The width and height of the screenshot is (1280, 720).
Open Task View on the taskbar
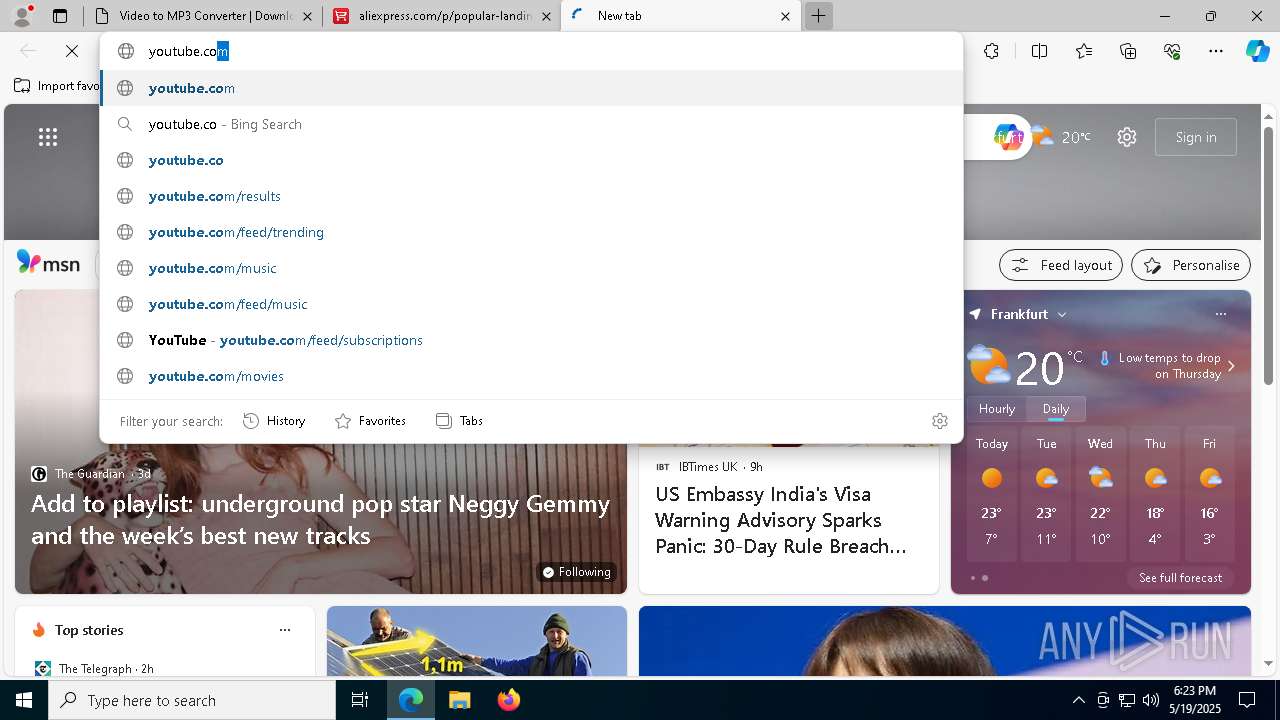point(360,700)
